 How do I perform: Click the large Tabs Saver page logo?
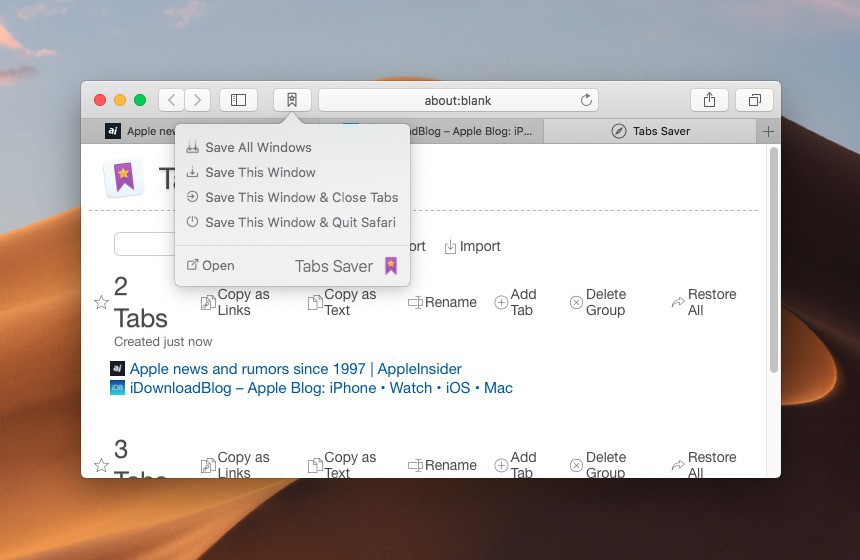(124, 178)
